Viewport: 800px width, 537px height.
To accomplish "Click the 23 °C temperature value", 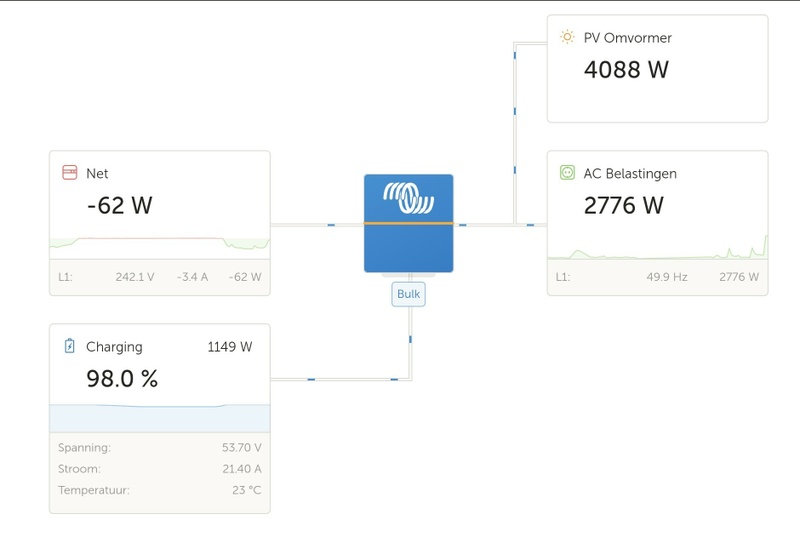I will pyautogui.click(x=246, y=491).
